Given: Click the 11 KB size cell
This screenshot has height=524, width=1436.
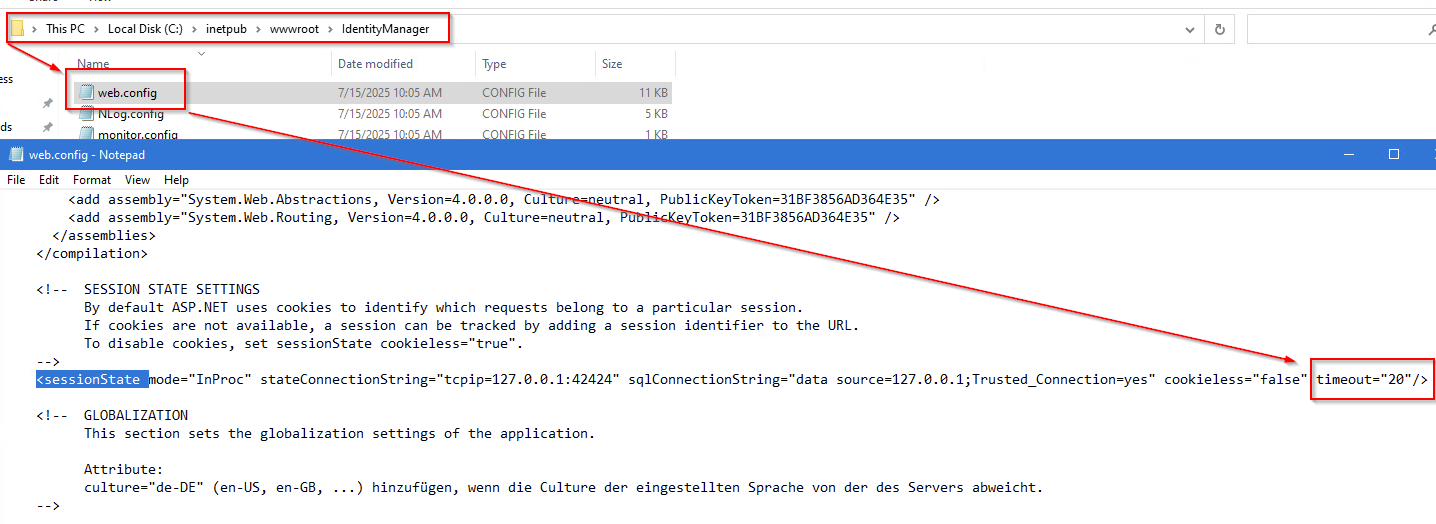Looking at the screenshot, I should click(x=653, y=93).
